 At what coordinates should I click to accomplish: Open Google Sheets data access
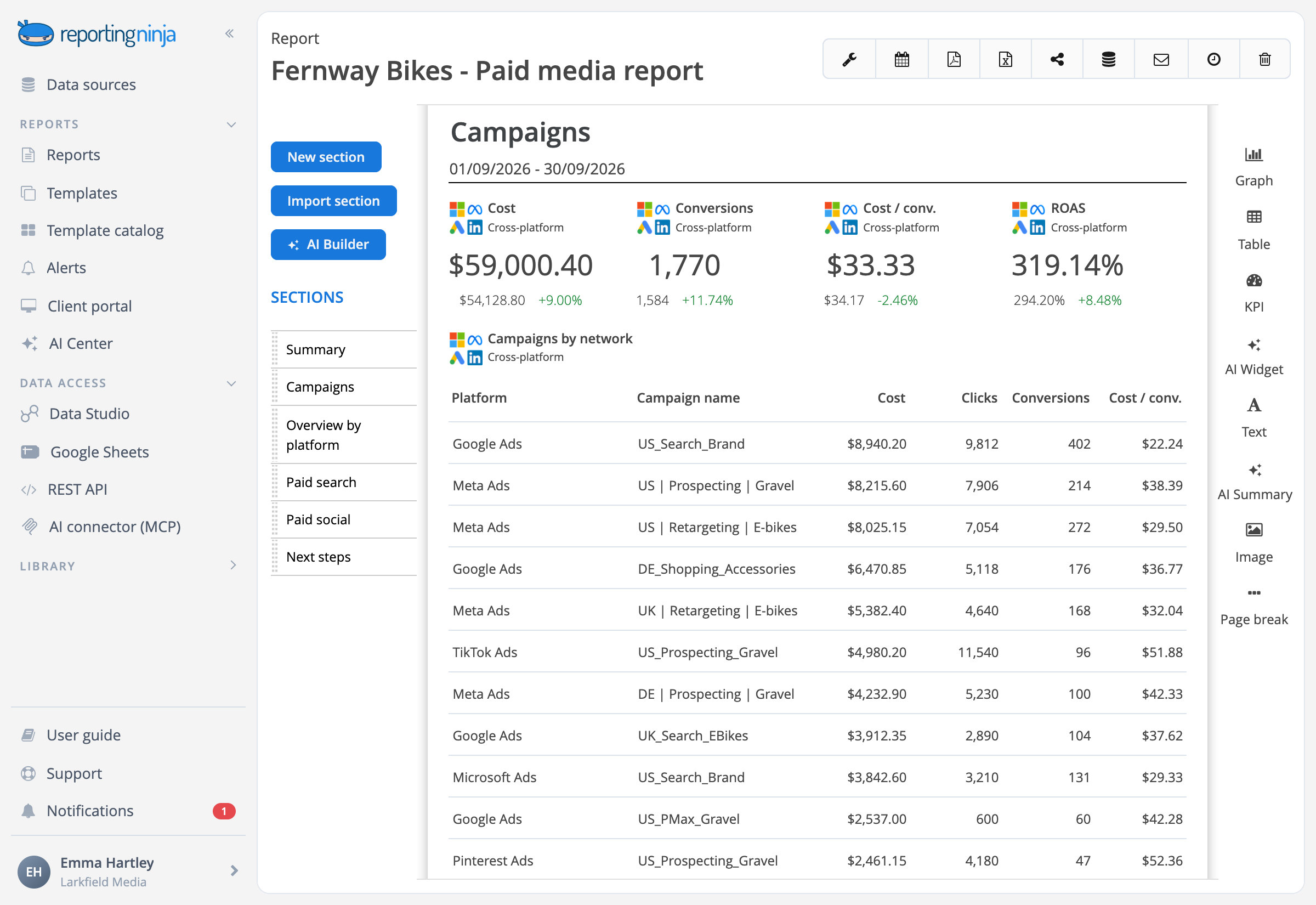[85, 452]
